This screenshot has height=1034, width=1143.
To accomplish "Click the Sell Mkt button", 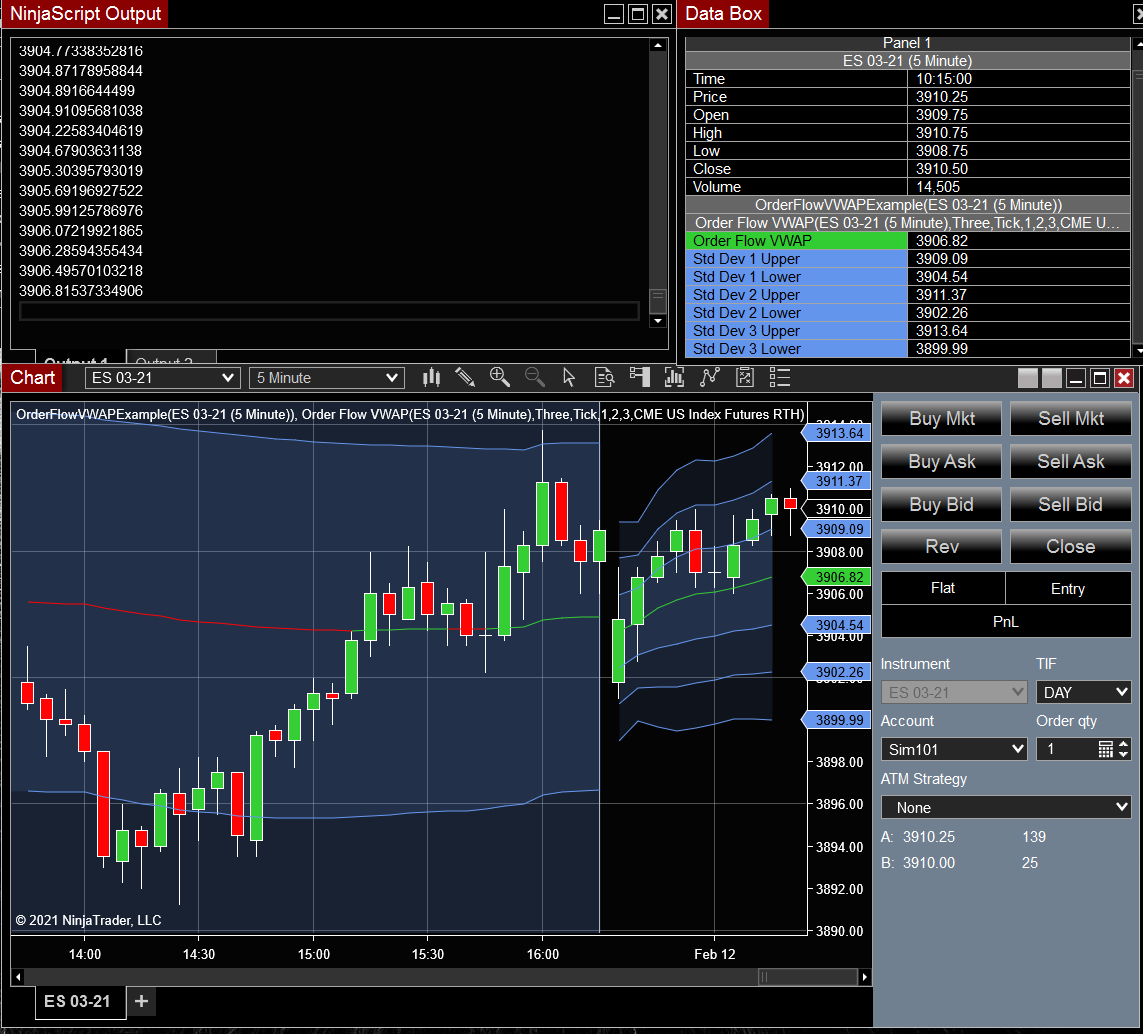I will coord(1071,419).
